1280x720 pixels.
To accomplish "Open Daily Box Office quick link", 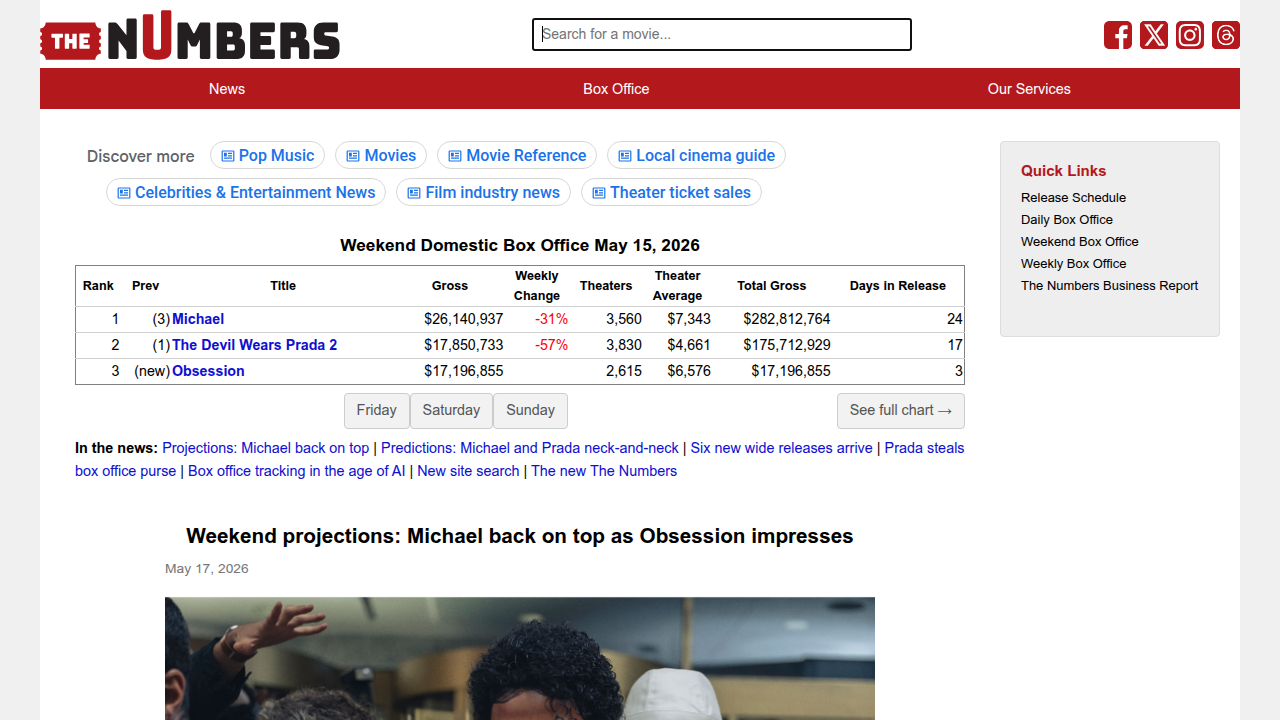I will (1067, 220).
